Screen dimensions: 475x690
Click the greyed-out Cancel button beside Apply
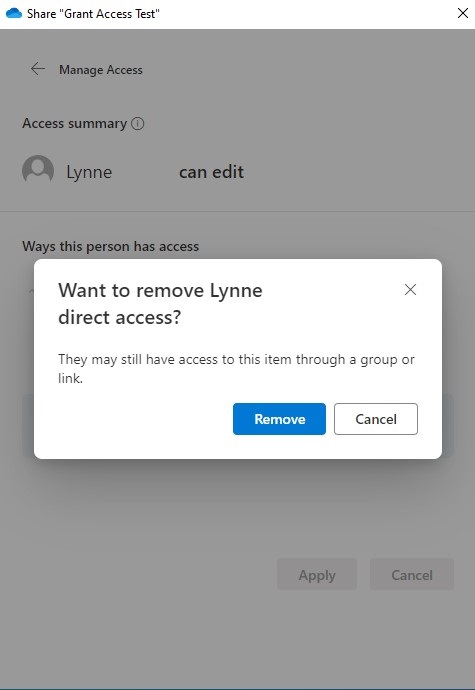tap(412, 574)
